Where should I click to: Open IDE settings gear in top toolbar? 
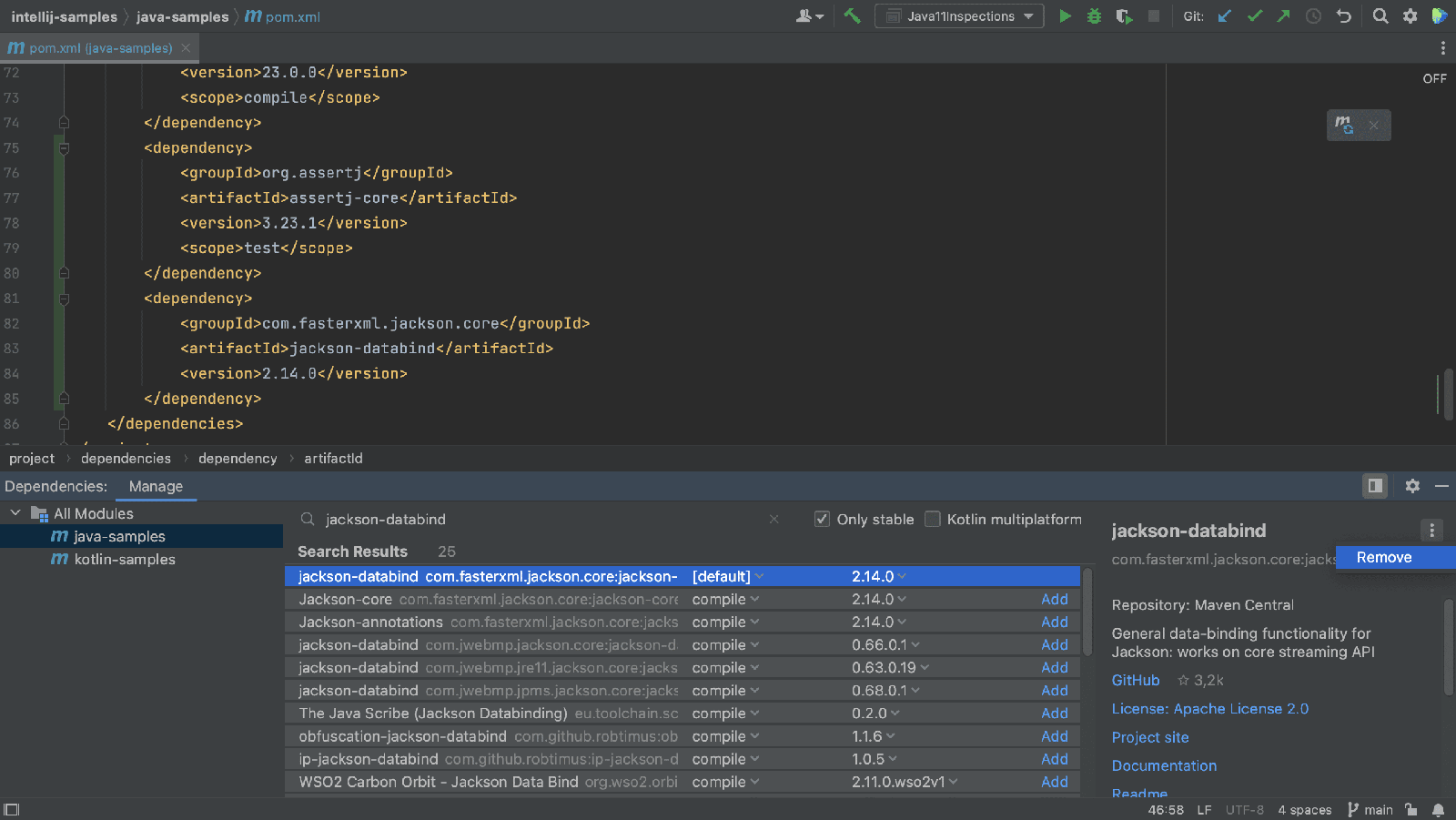(1410, 16)
